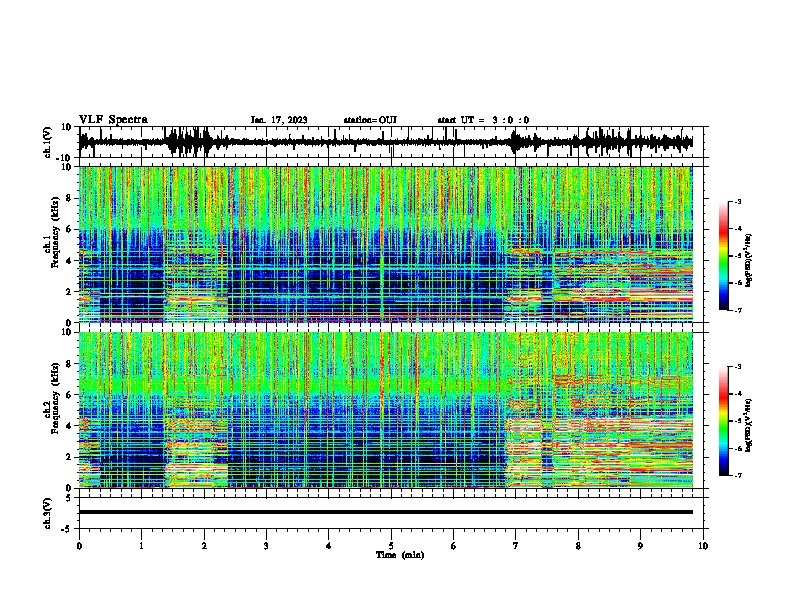
Task: Click the ch.1(V) waveform trace panel
Action: coord(393,142)
